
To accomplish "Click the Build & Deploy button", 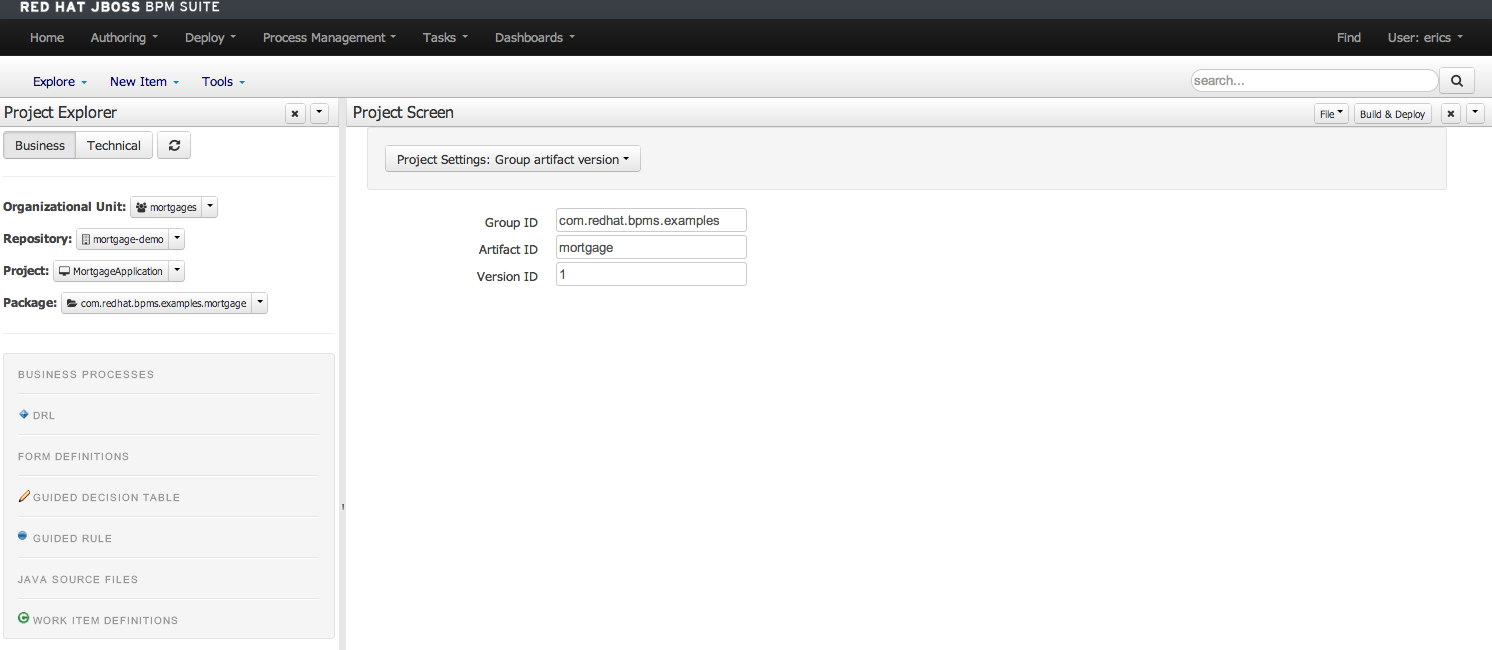I will (1392, 114).
